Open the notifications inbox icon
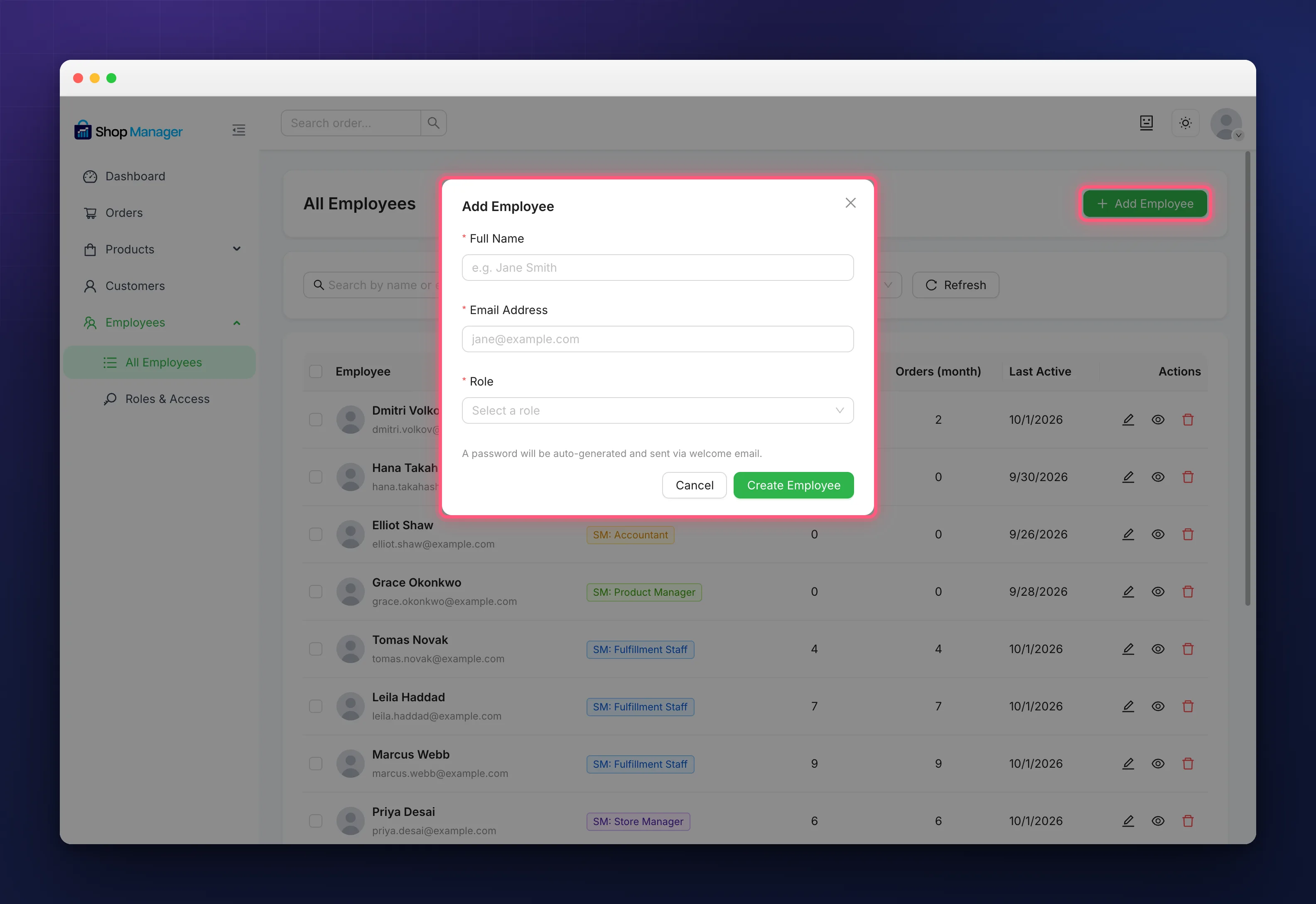Image resolution: width=1316 pixels, height=904 pixels. (1146, 123)
